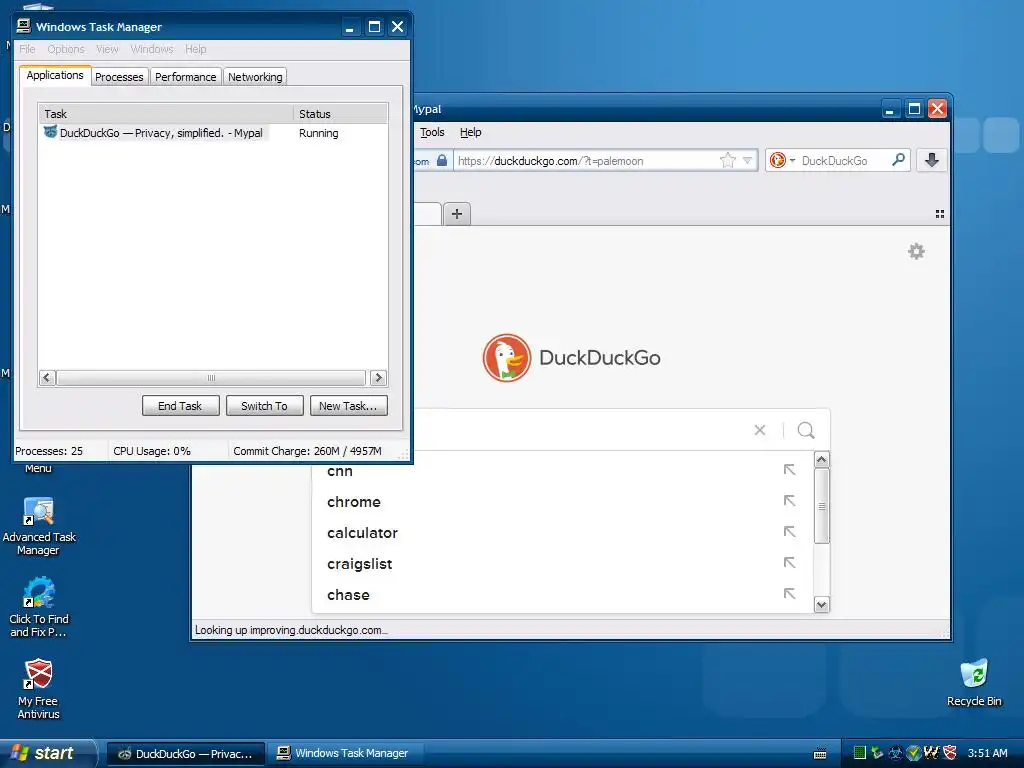This screenshot has width=1024, height=768.
Task: Open the Recycle Bin
Action: (974, 682)
